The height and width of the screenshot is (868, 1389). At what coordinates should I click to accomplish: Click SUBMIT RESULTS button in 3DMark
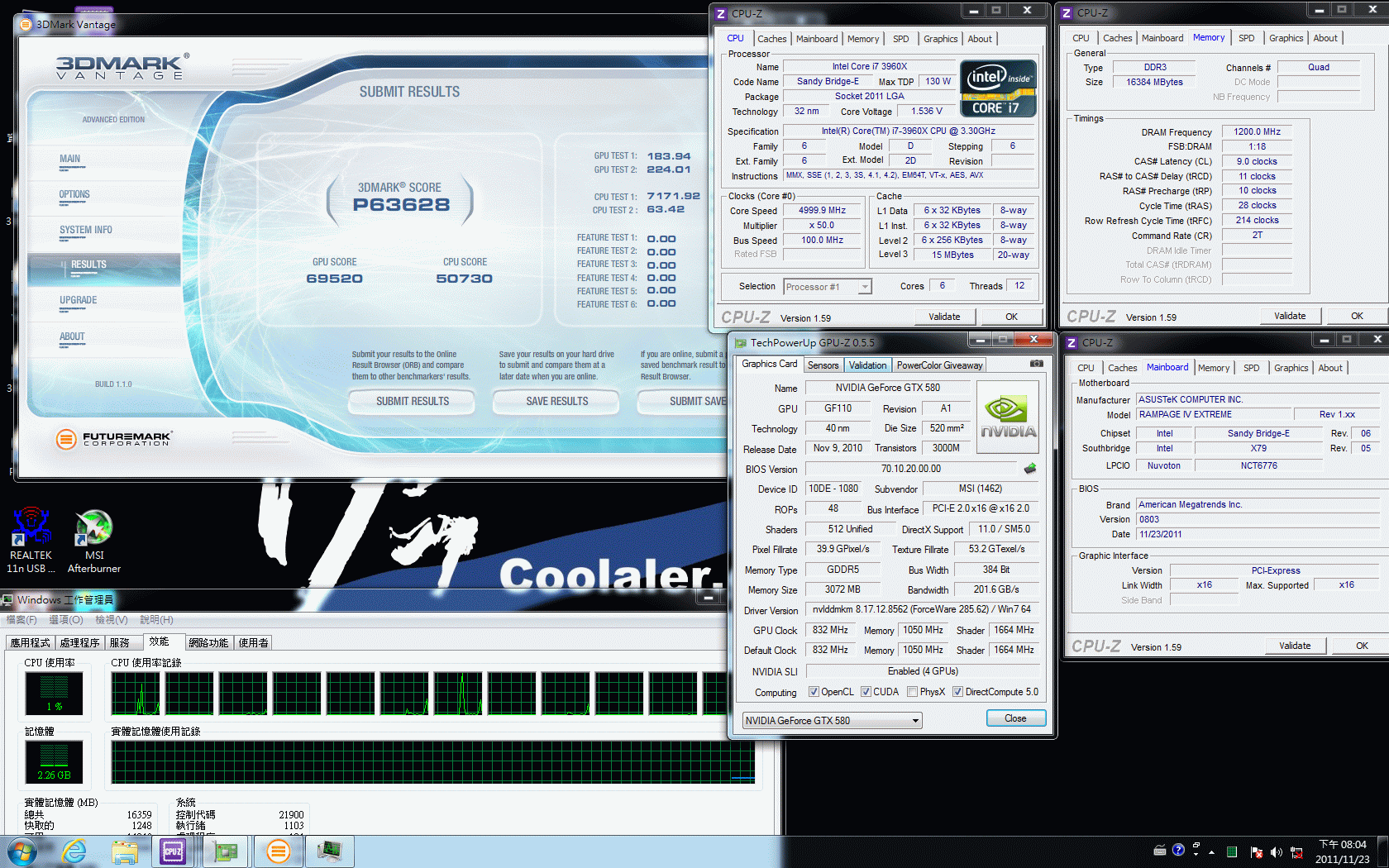point(413,402)
